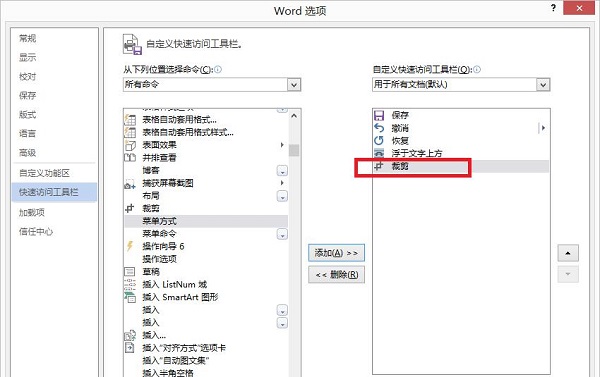
Task: Click the << 删除(R) button
Action: pos(336,274)
